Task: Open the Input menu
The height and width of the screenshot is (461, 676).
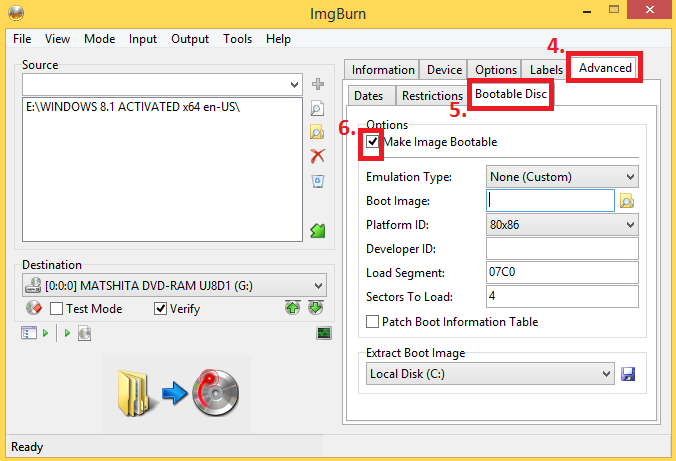Action: pyautogui.click(x=143, y=39)
